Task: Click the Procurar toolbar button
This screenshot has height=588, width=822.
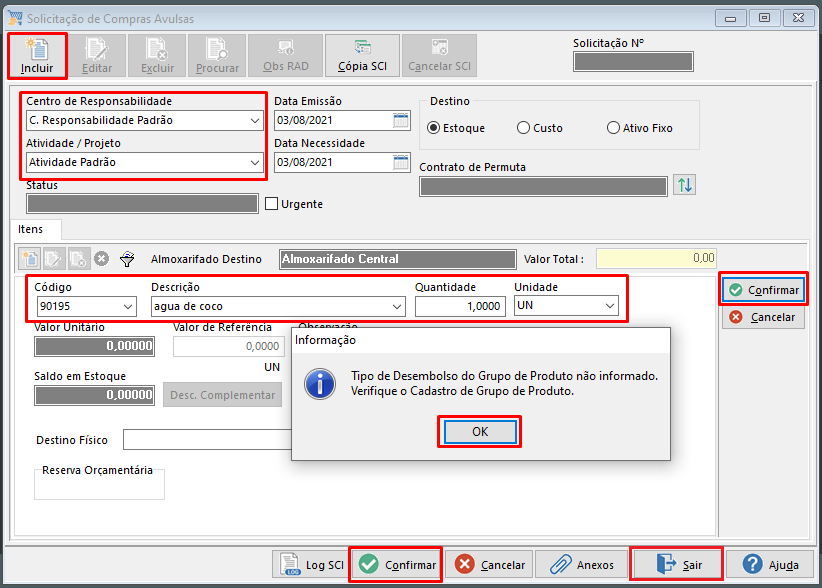Action: click(x=217, y=56)
